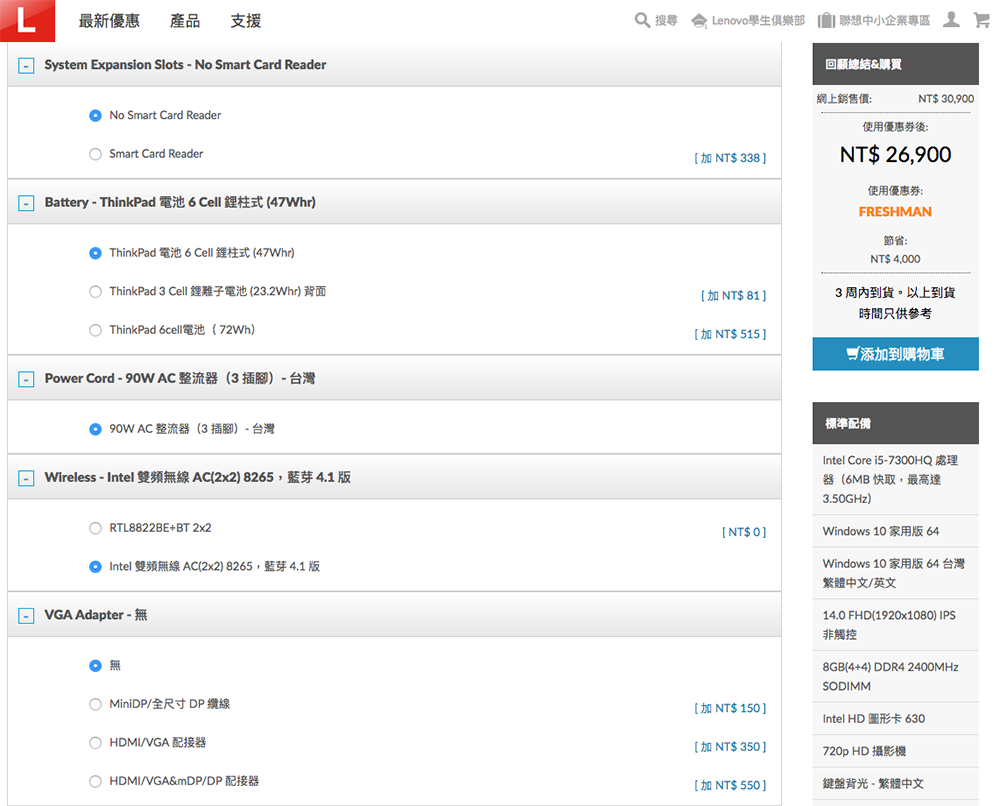
Task: Choose the HDMI/VGA adapter option
Action: coord(96,743)
